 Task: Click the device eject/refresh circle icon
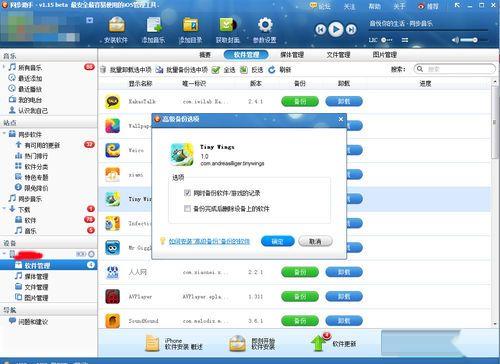91,254
